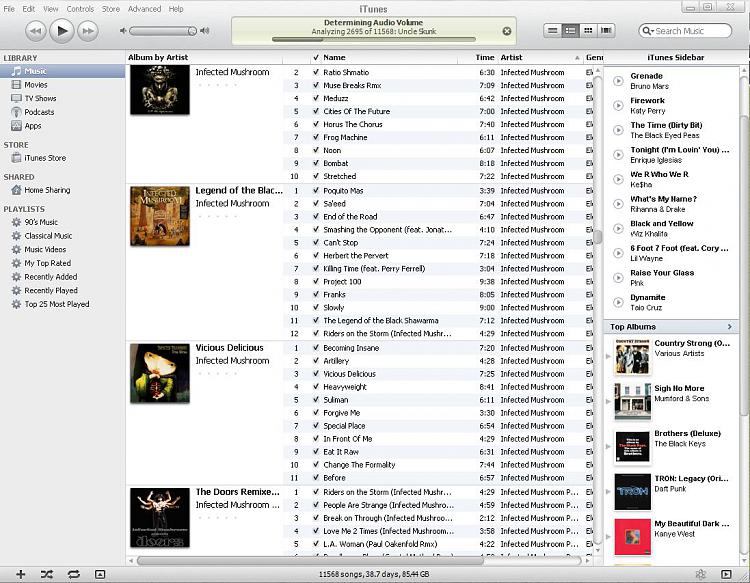Click the TRON: Legacy album cover
The height and width of the screenshot is (583, 750).
pos(632,492)
